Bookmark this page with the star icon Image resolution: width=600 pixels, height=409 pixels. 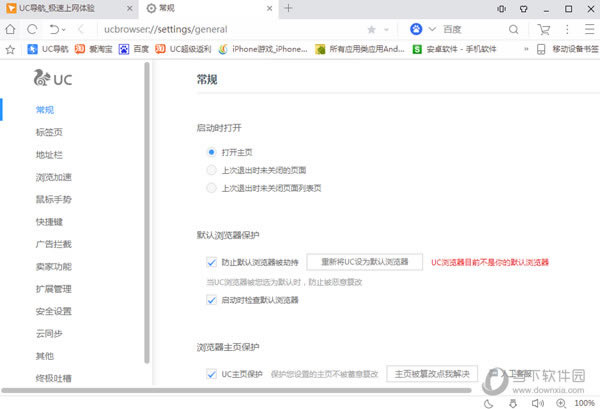tap(371, 29)
